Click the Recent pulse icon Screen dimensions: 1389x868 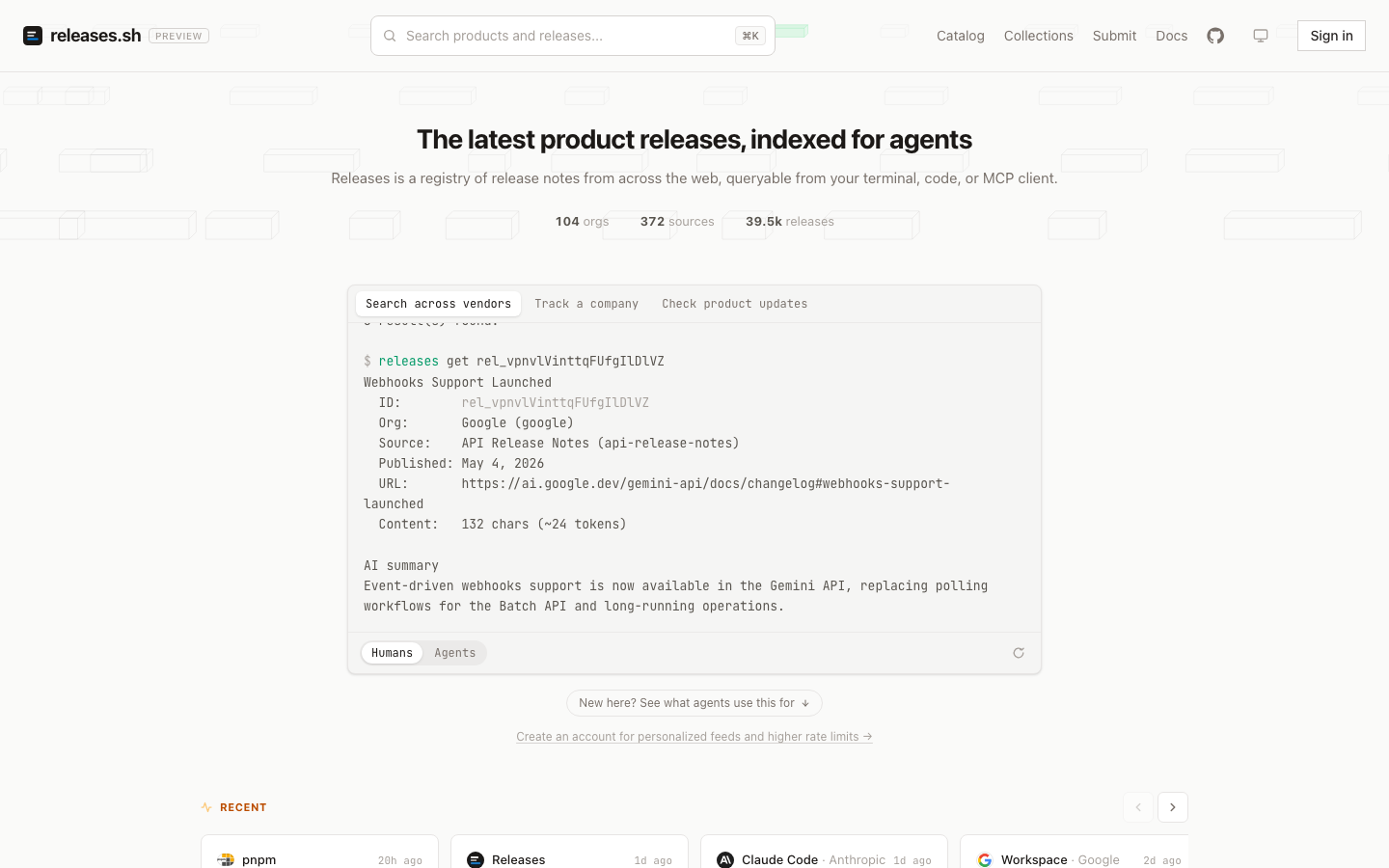(x=206, y=807)
